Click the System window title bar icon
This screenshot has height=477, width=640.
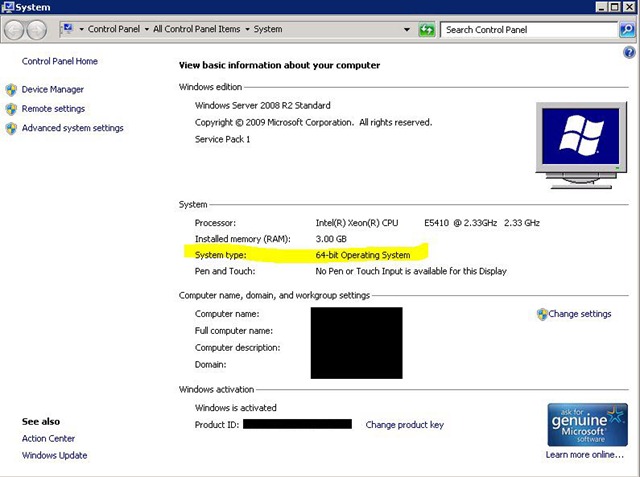click(x=8, y=7)
